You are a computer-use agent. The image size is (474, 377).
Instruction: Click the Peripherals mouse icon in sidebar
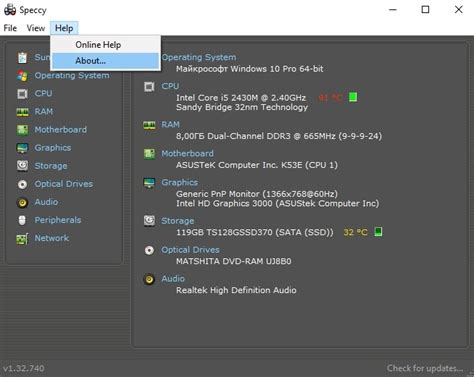pyautogui.click(x=22, y=220)
